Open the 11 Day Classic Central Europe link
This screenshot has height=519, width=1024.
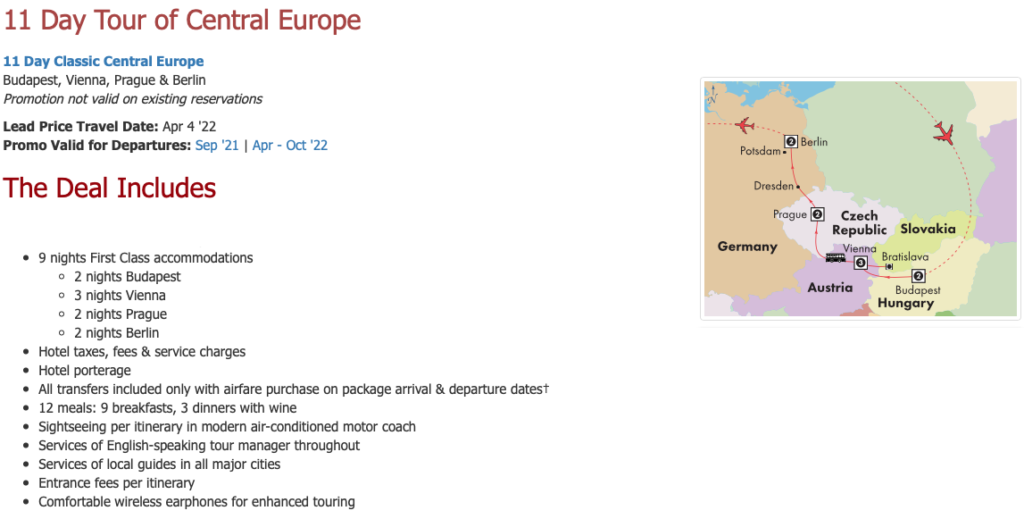pyautogui.click(x=103, y=61)
